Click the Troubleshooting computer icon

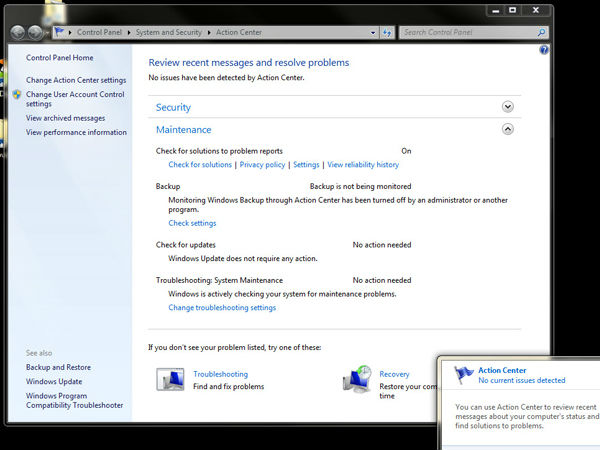170,380
